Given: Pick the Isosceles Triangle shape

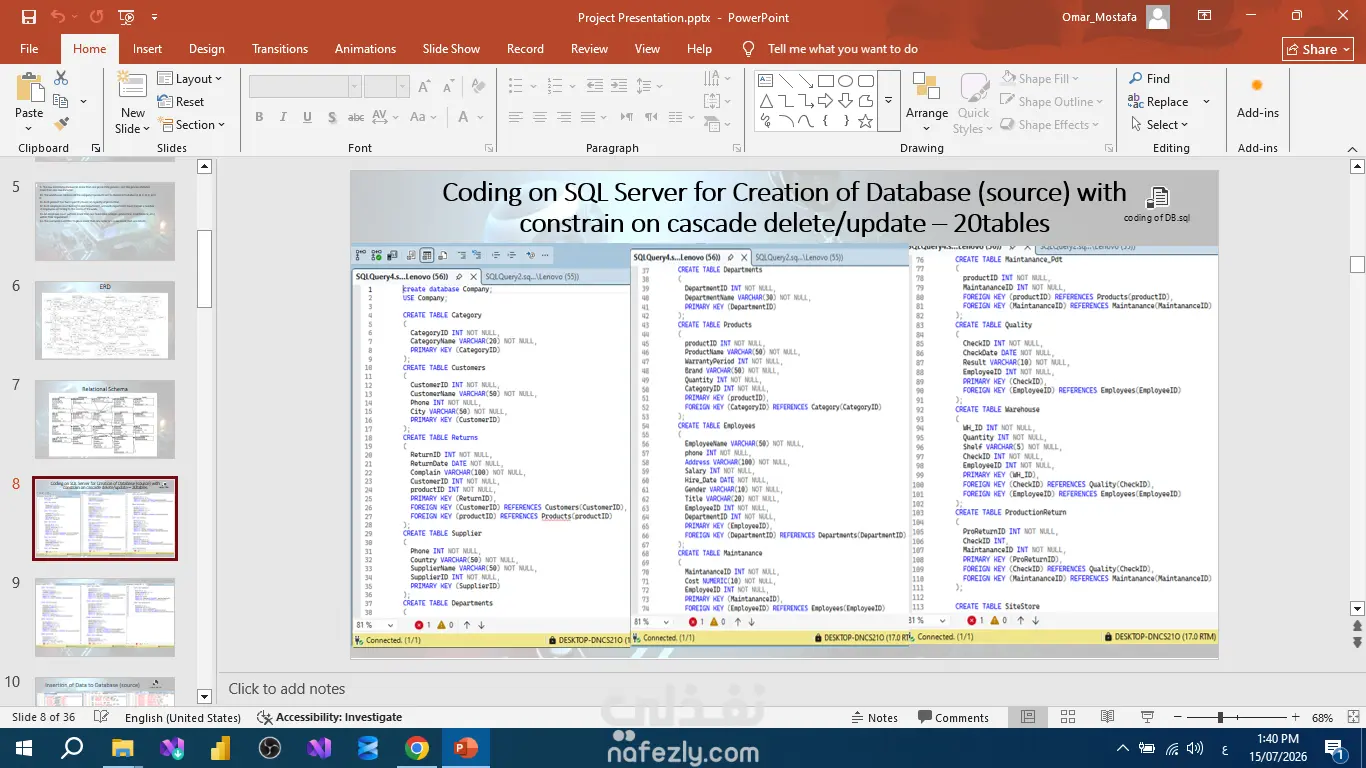Looking at the screenshot, I should pos(766,101).
